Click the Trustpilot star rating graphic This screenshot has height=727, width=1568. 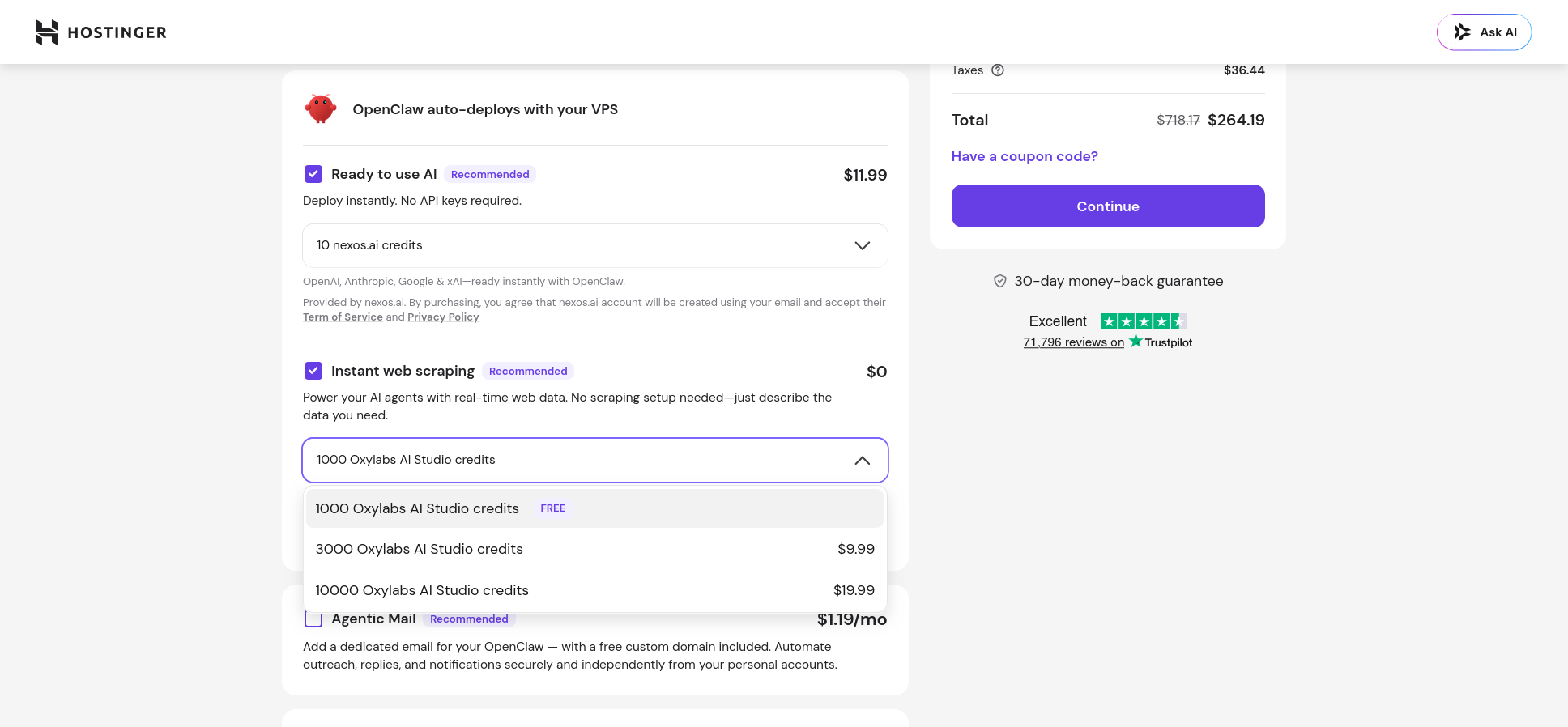(1144, 321)
